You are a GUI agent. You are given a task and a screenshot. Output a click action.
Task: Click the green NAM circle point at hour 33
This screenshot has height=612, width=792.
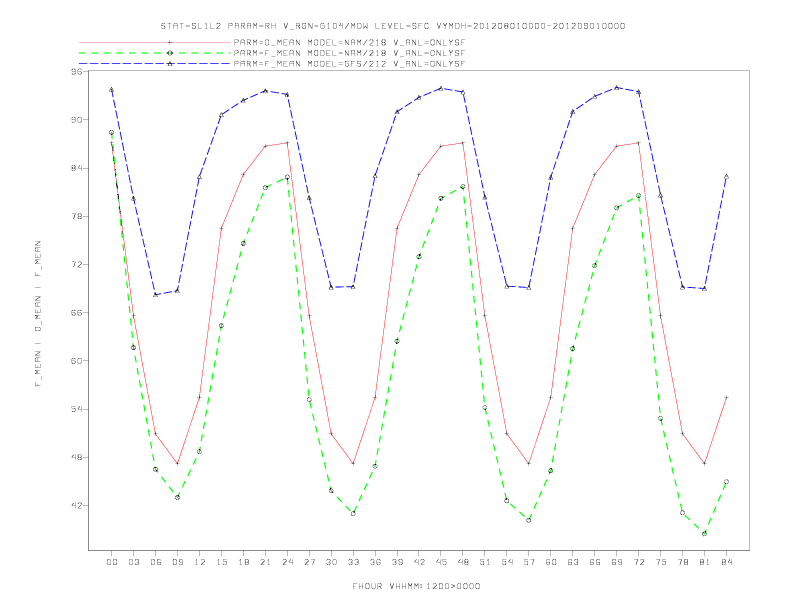[x=353, y=513]
